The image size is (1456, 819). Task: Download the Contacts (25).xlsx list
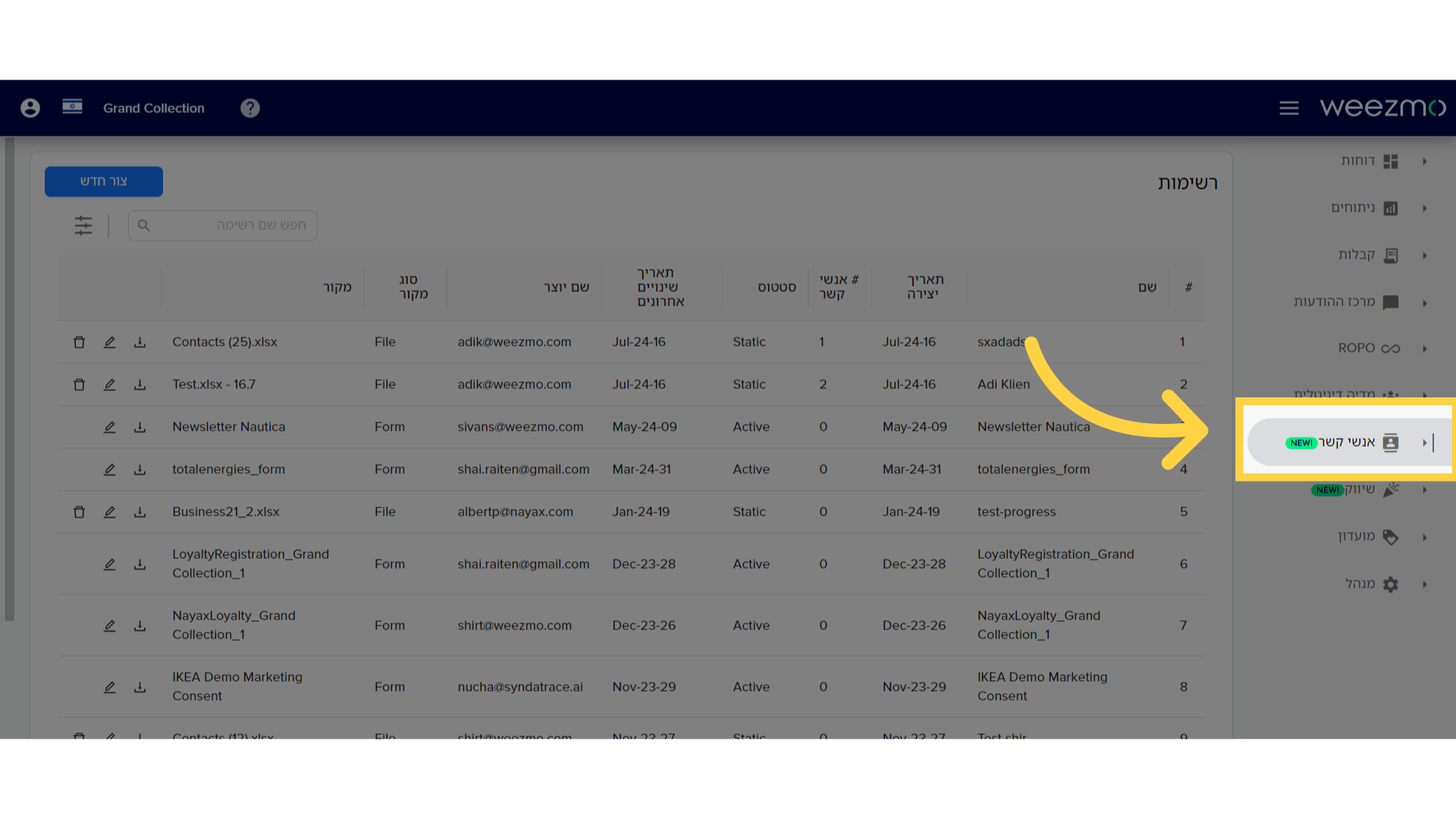[x=140, y=342]
